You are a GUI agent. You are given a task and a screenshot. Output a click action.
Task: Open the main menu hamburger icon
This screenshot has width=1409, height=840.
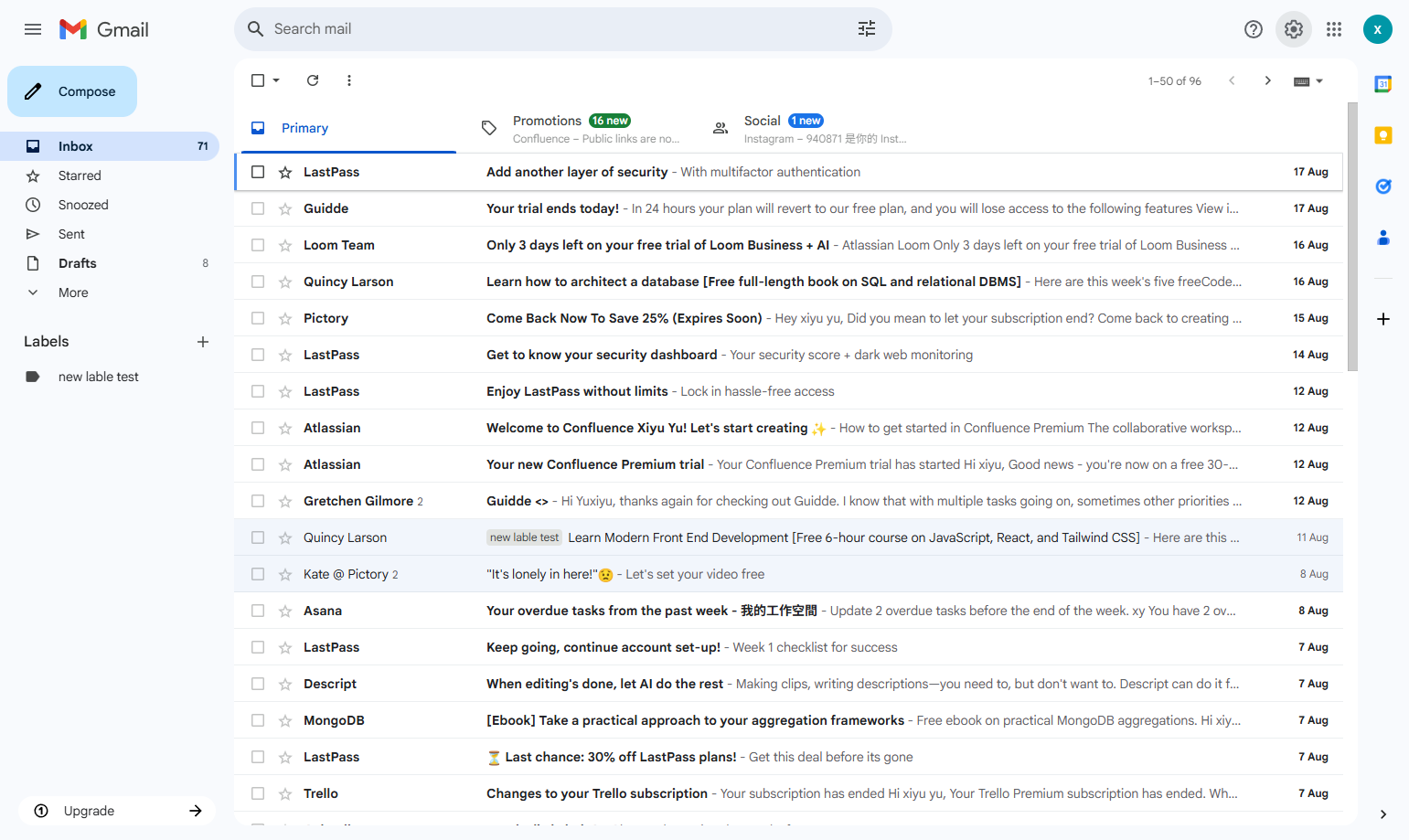(33, 29)
